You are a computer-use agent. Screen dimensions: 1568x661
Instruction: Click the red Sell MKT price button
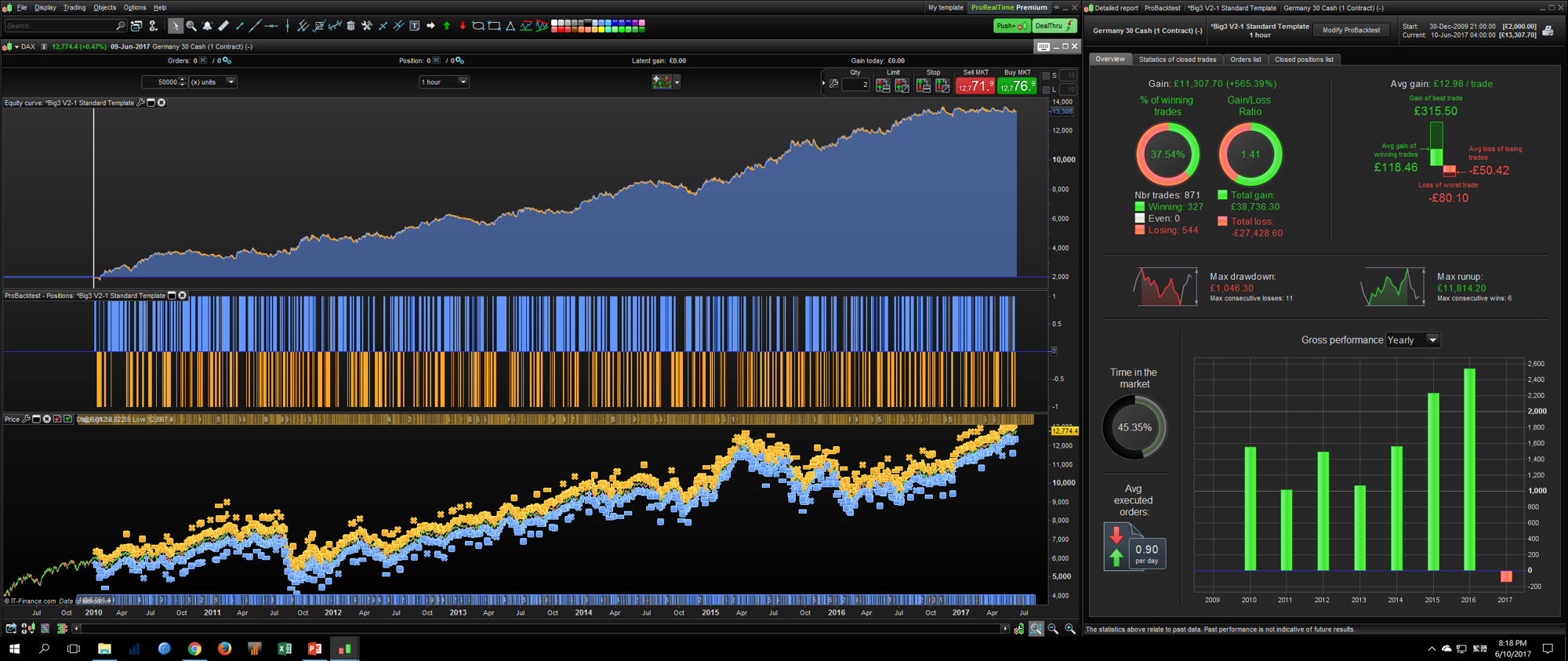pyautogui.click(x=975, y=85)
